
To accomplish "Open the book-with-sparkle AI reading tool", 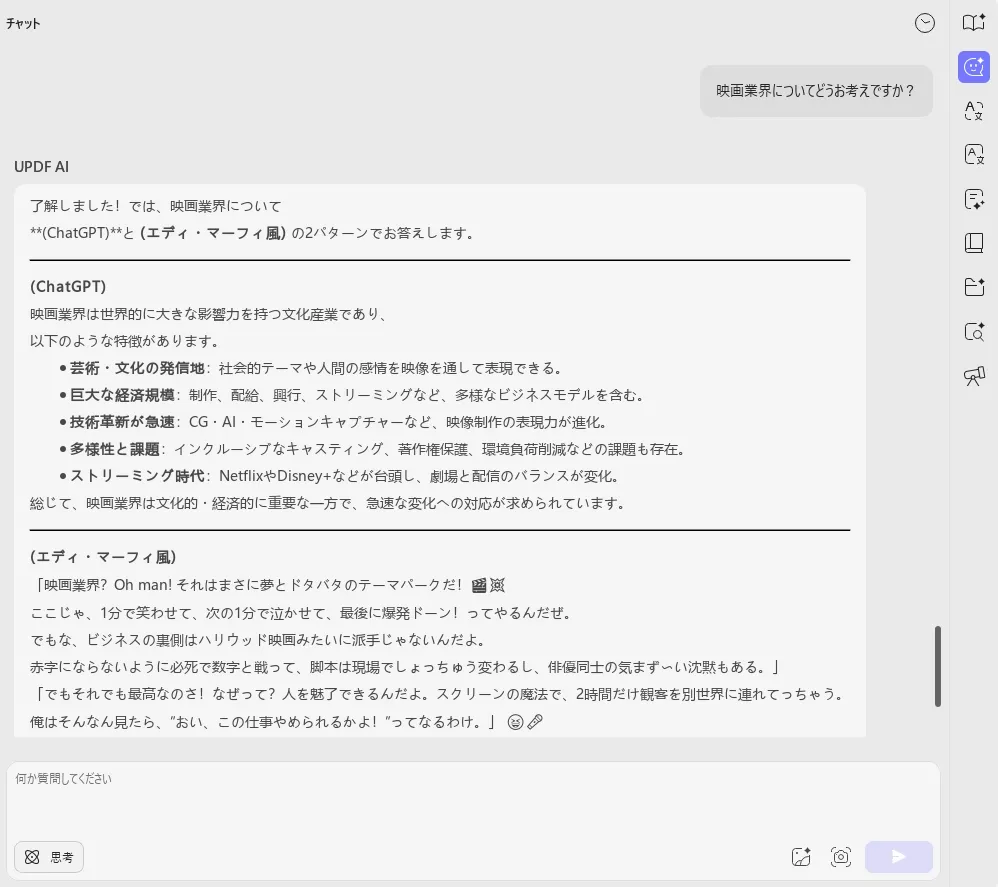I will (x=973, y=23).
